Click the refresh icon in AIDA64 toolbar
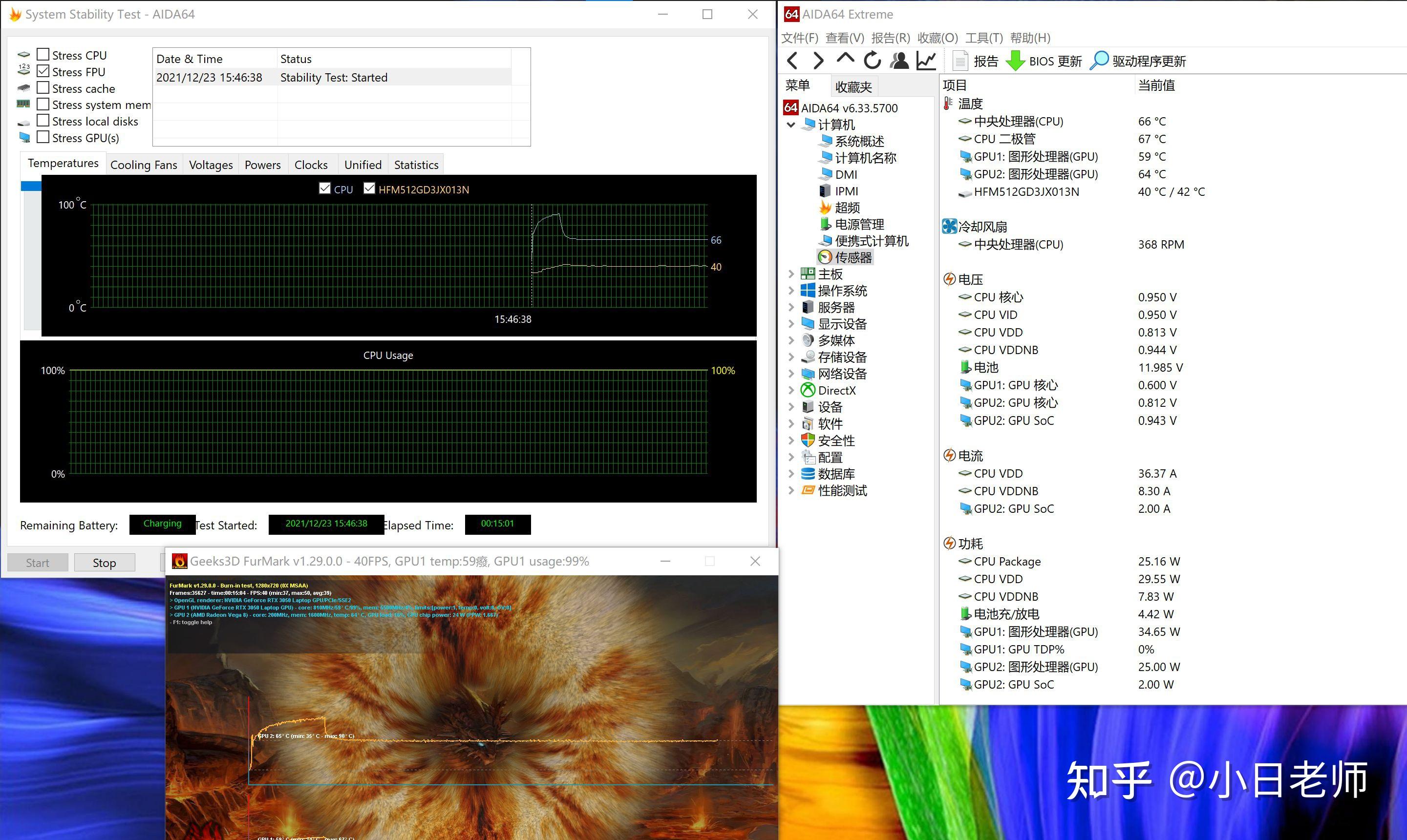This screenshot has height=840, width=1407. point(872,61)
